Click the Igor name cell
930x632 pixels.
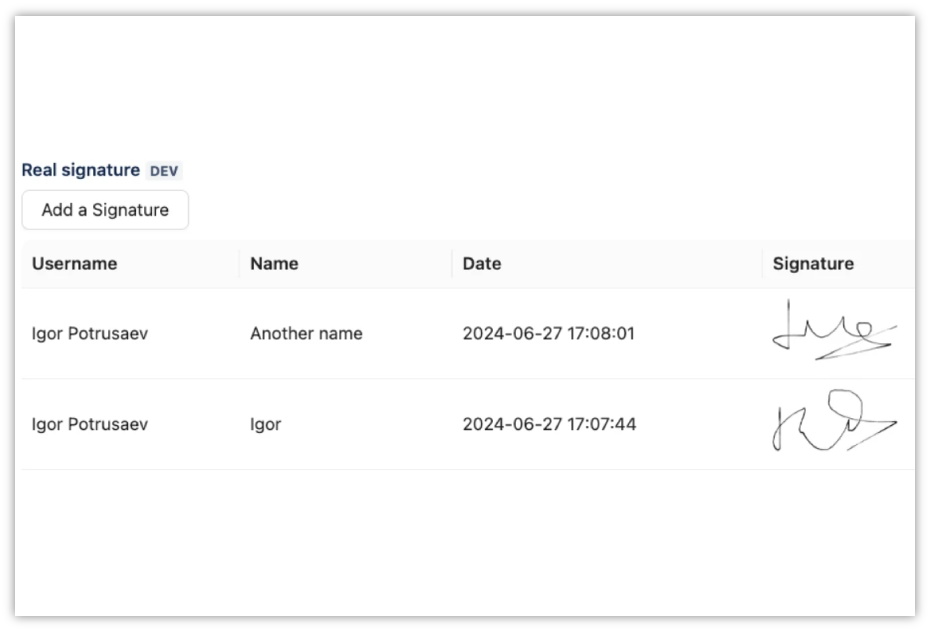coord(266,424)
